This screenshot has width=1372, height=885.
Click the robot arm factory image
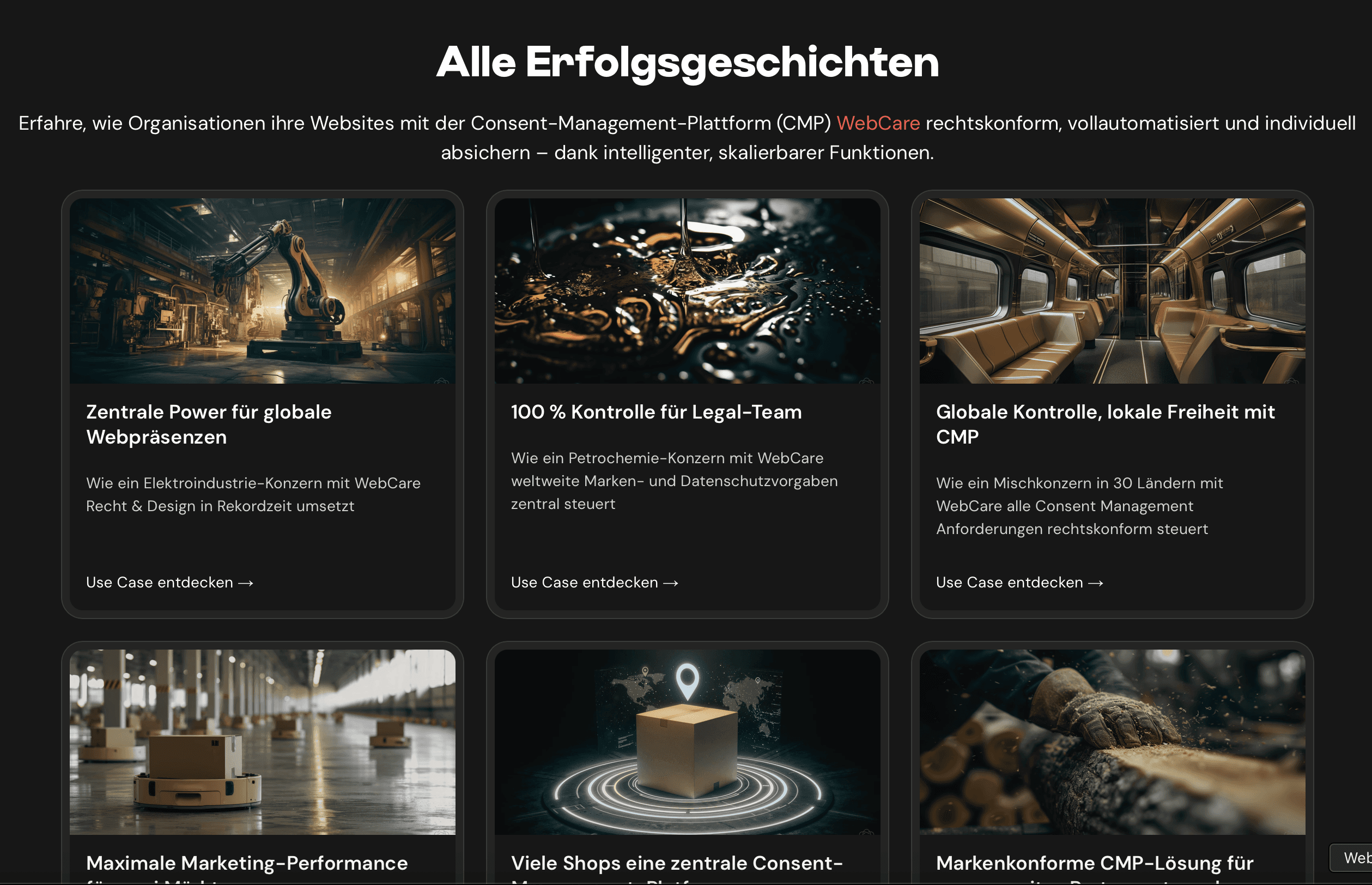263,291
